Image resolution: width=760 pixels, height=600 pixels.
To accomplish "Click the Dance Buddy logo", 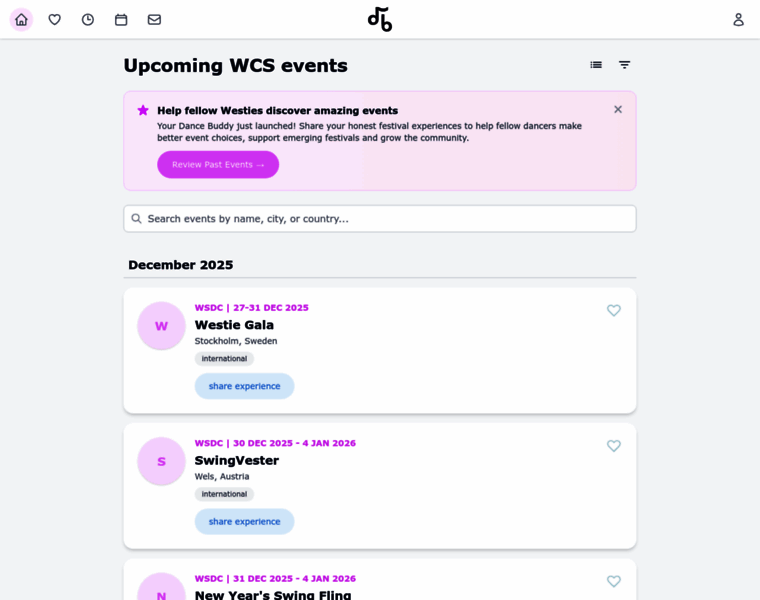I will [x=380, y=19].
